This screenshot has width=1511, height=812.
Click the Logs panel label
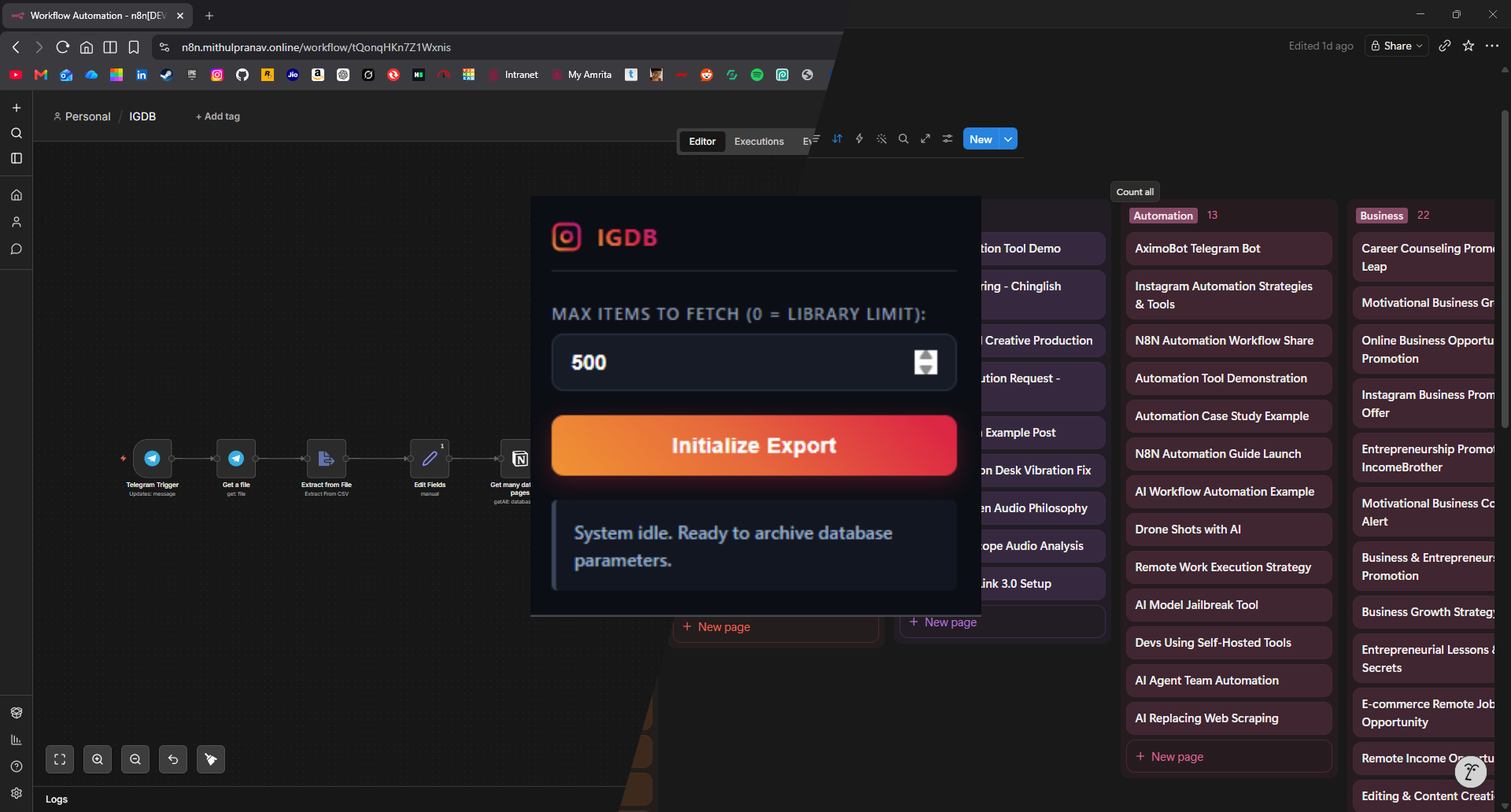(x=57, y=799)
